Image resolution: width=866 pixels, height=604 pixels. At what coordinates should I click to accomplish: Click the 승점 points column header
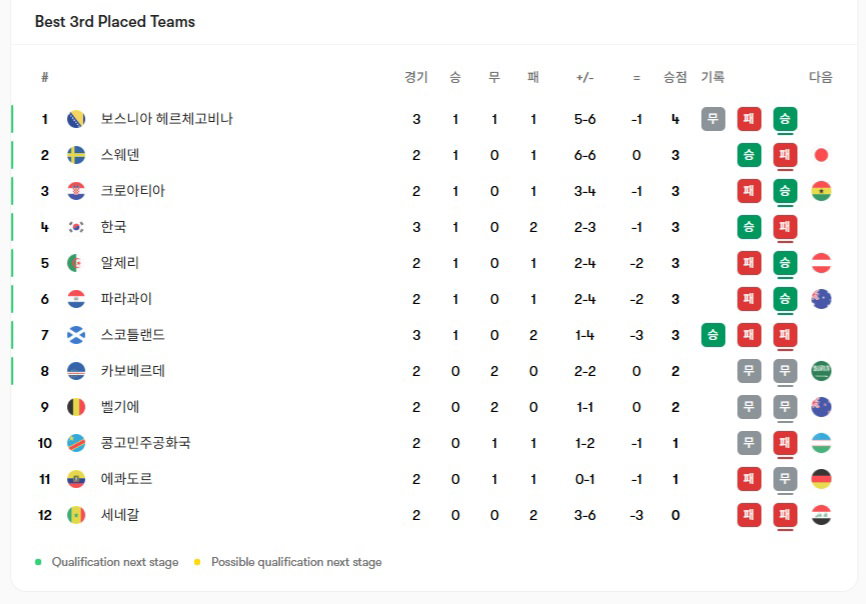click(x=675, y=77)
